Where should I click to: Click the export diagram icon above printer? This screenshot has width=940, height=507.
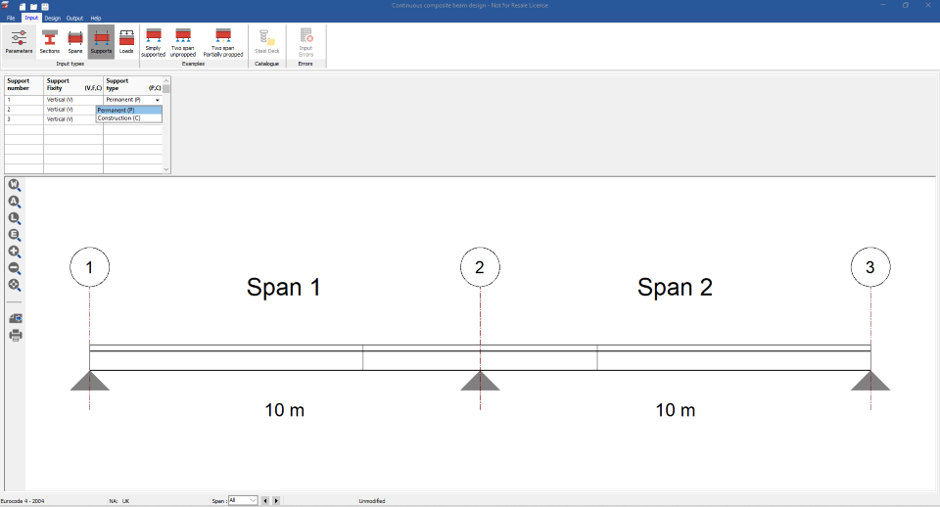tap(16, 318)
